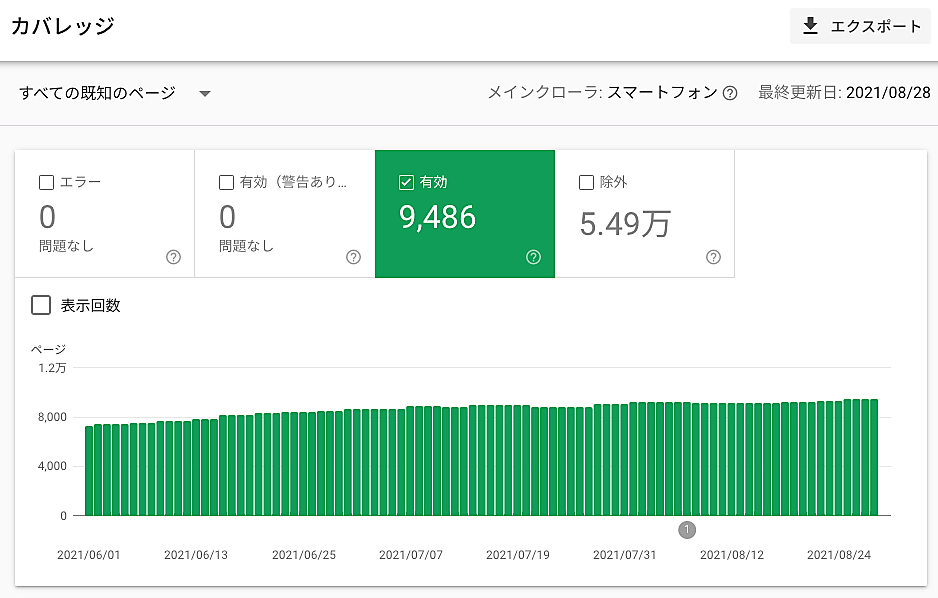Viewport: 938px width, 598px height.
Task: Click the download icon beside エクスポート
Action: coord(811,26)
